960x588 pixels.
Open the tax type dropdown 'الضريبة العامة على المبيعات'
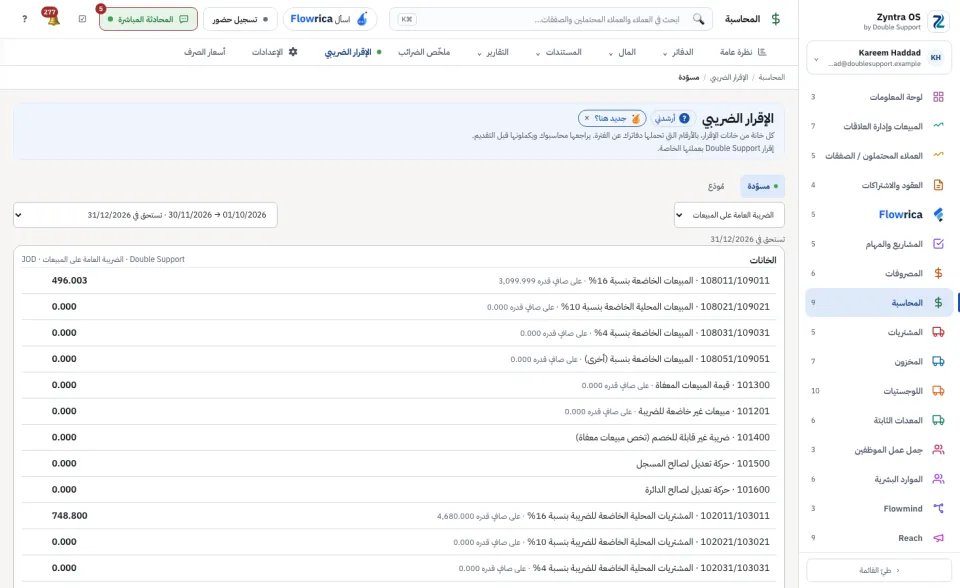pos(729,215)
